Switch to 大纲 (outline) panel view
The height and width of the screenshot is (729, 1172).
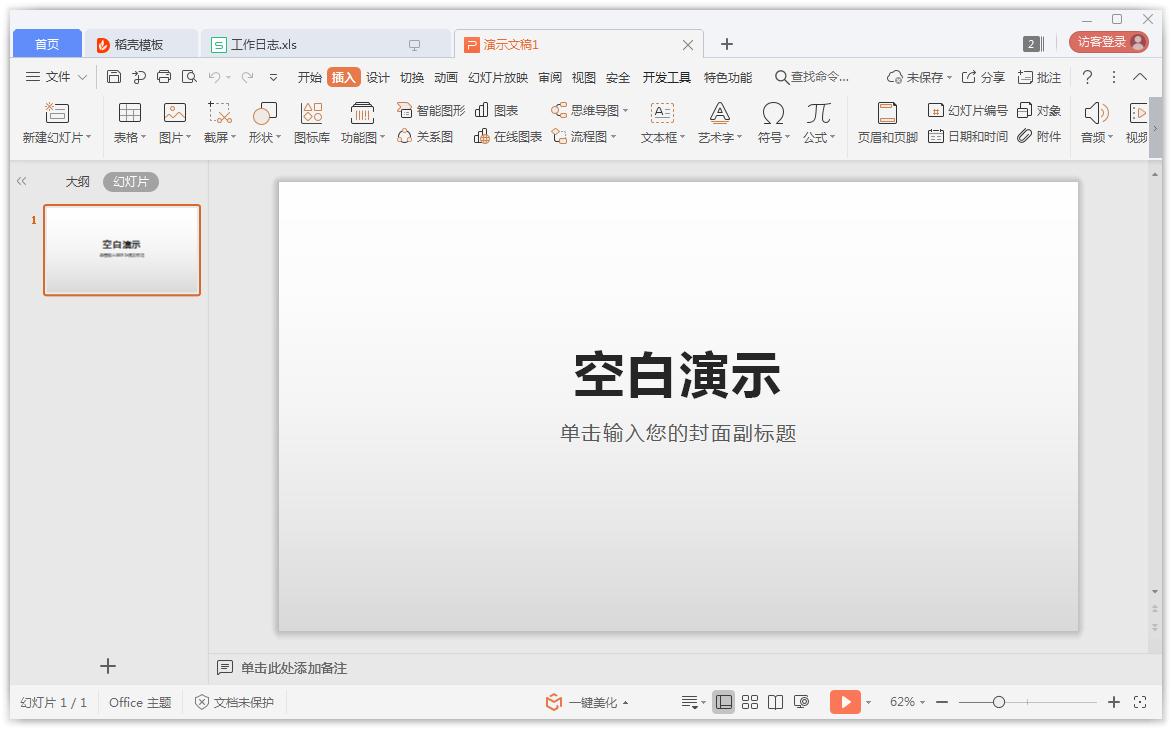[77, 181]
